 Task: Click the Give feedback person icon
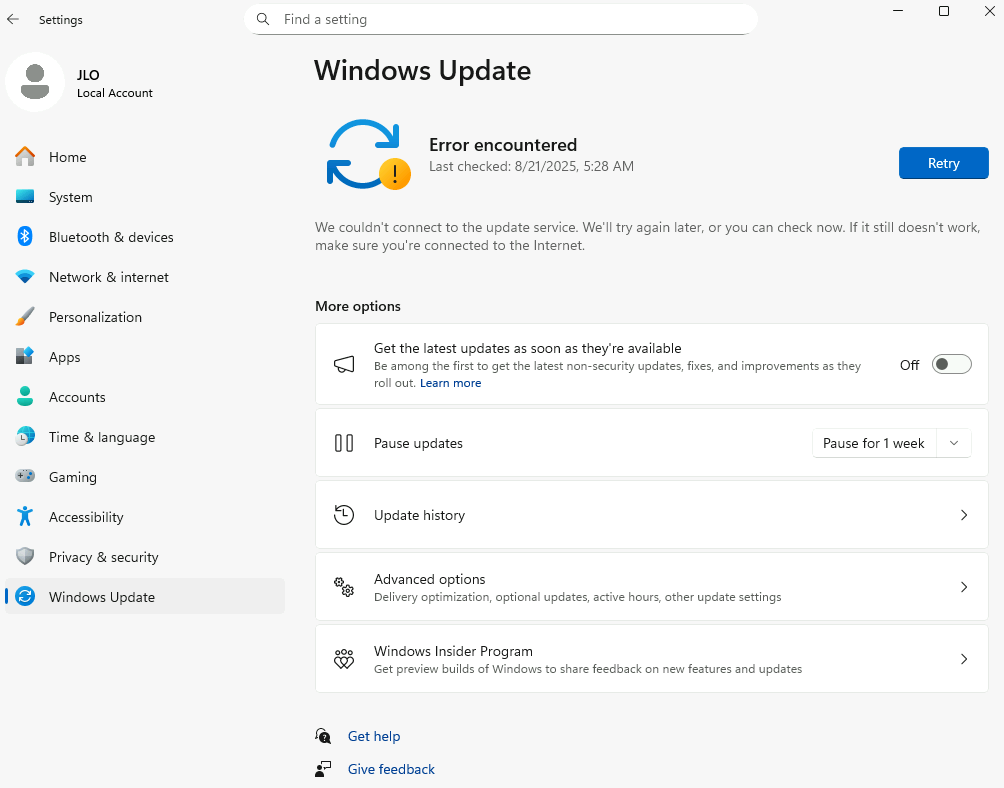(323, 769)
